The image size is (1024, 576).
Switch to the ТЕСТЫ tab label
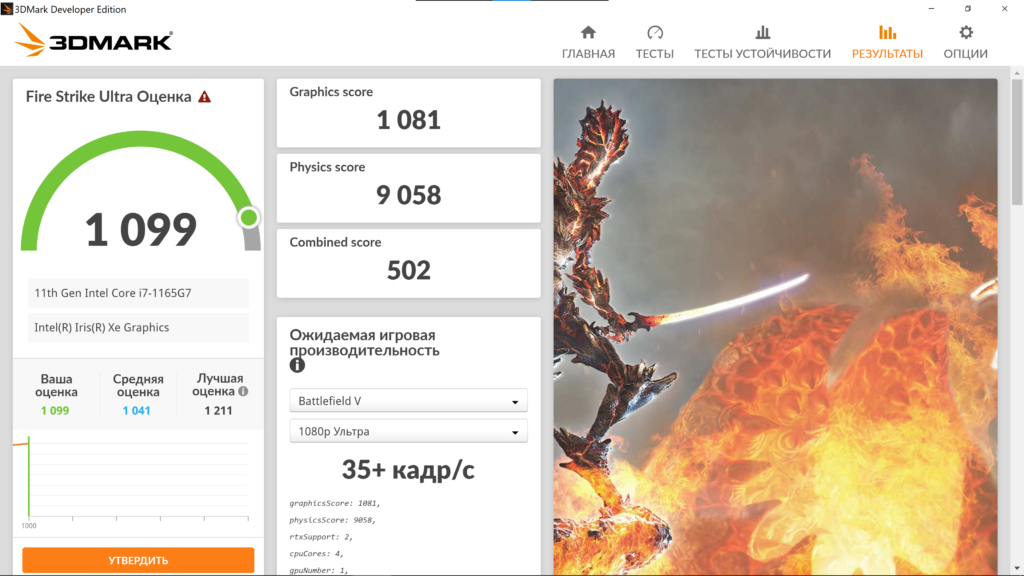pos(655,54)
